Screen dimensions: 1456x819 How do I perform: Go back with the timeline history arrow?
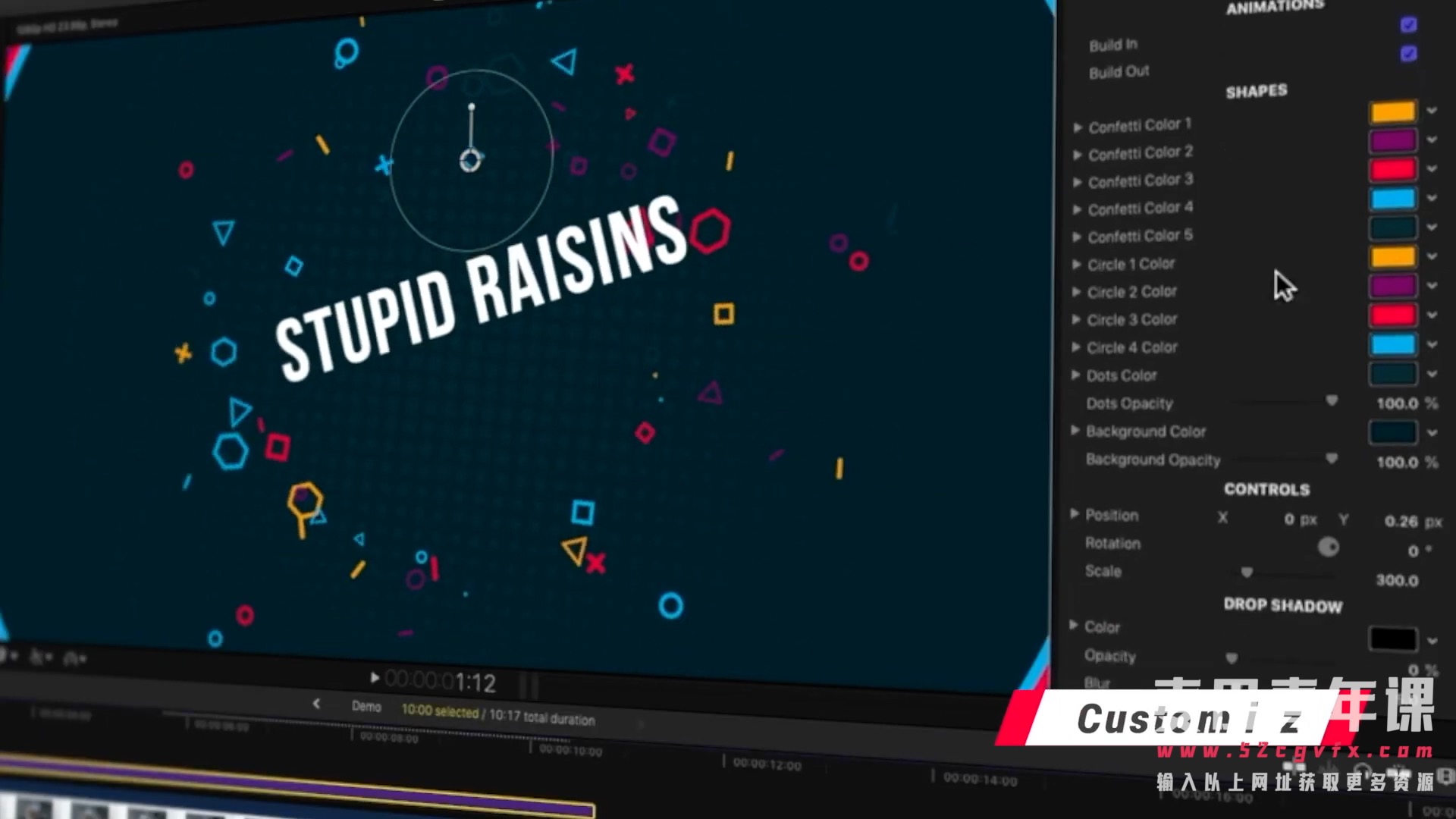pyautogui.click(x=316, y=704)
